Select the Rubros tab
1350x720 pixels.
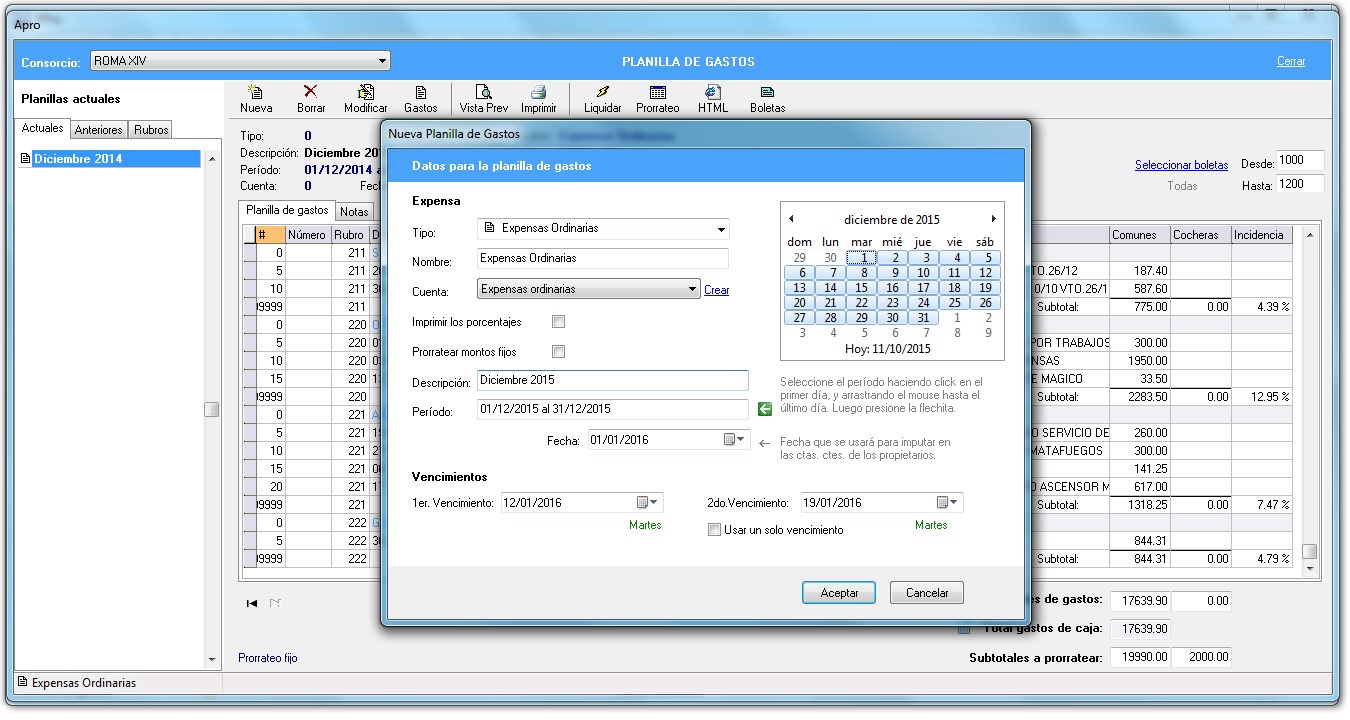click(151, 130)
